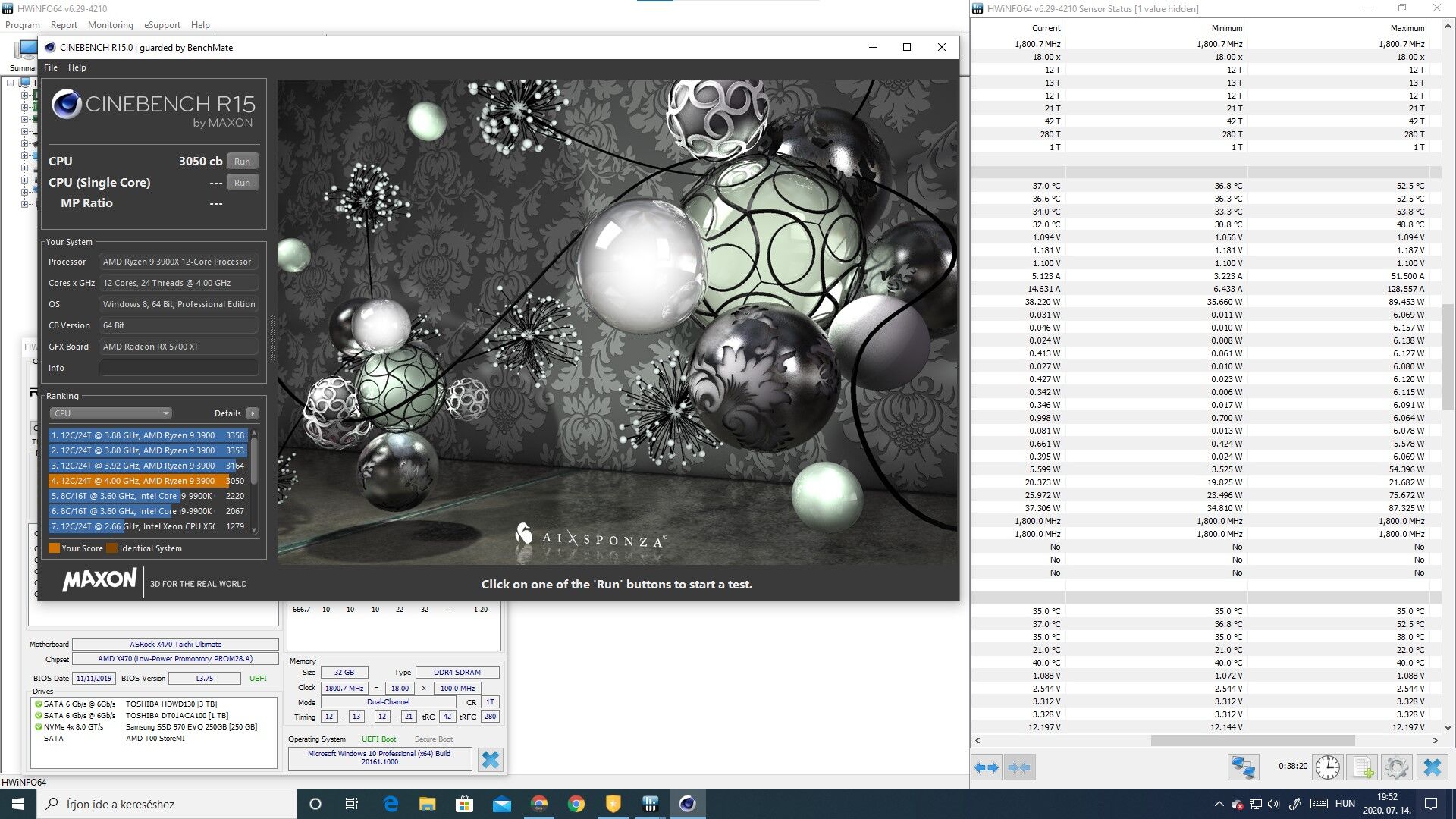Select ranking entry 1 at 3.88 GHz
The width and height of the screenshot is (1456, 819).
coord(148,435)
